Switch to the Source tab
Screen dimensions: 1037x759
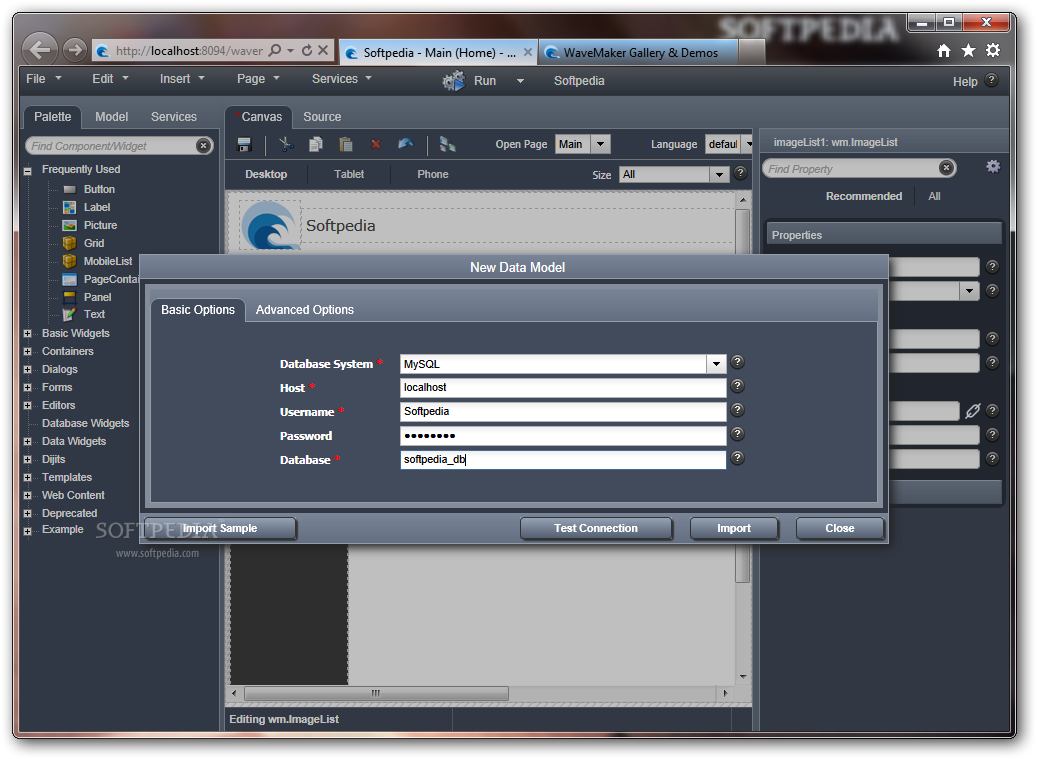[322, 116]
